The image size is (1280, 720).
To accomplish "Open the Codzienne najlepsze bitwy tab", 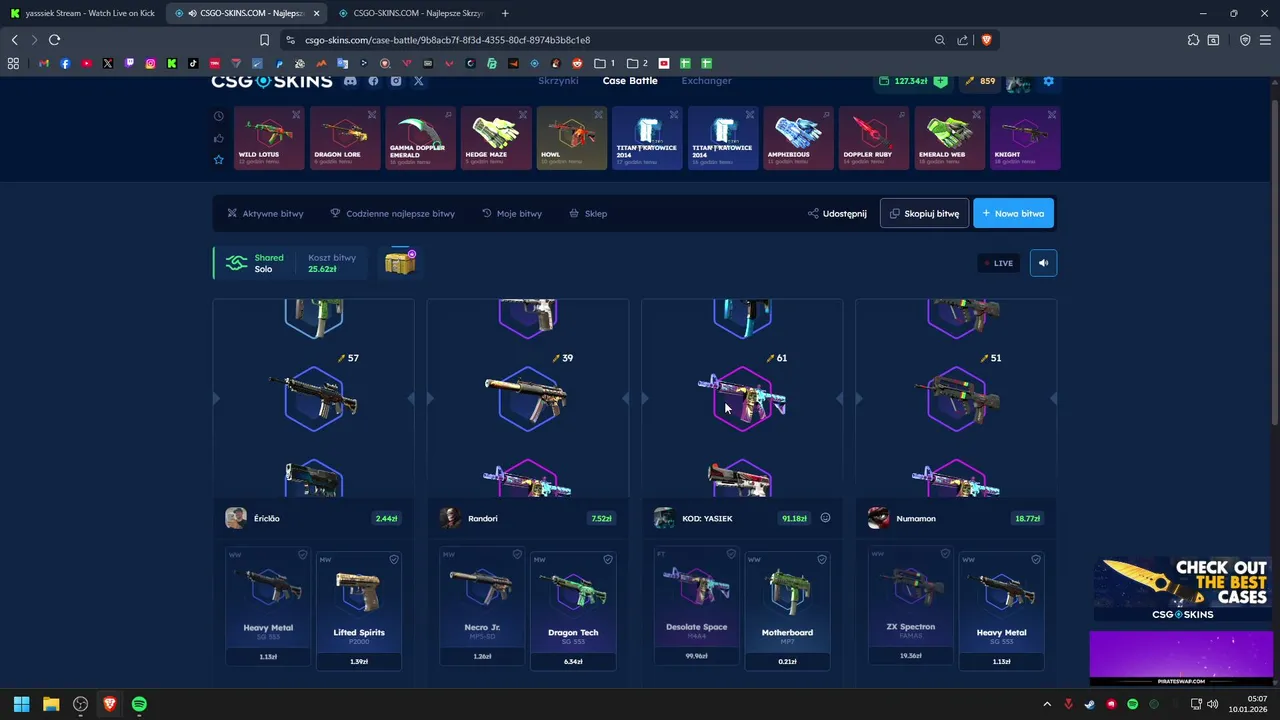I will (393, 213).
